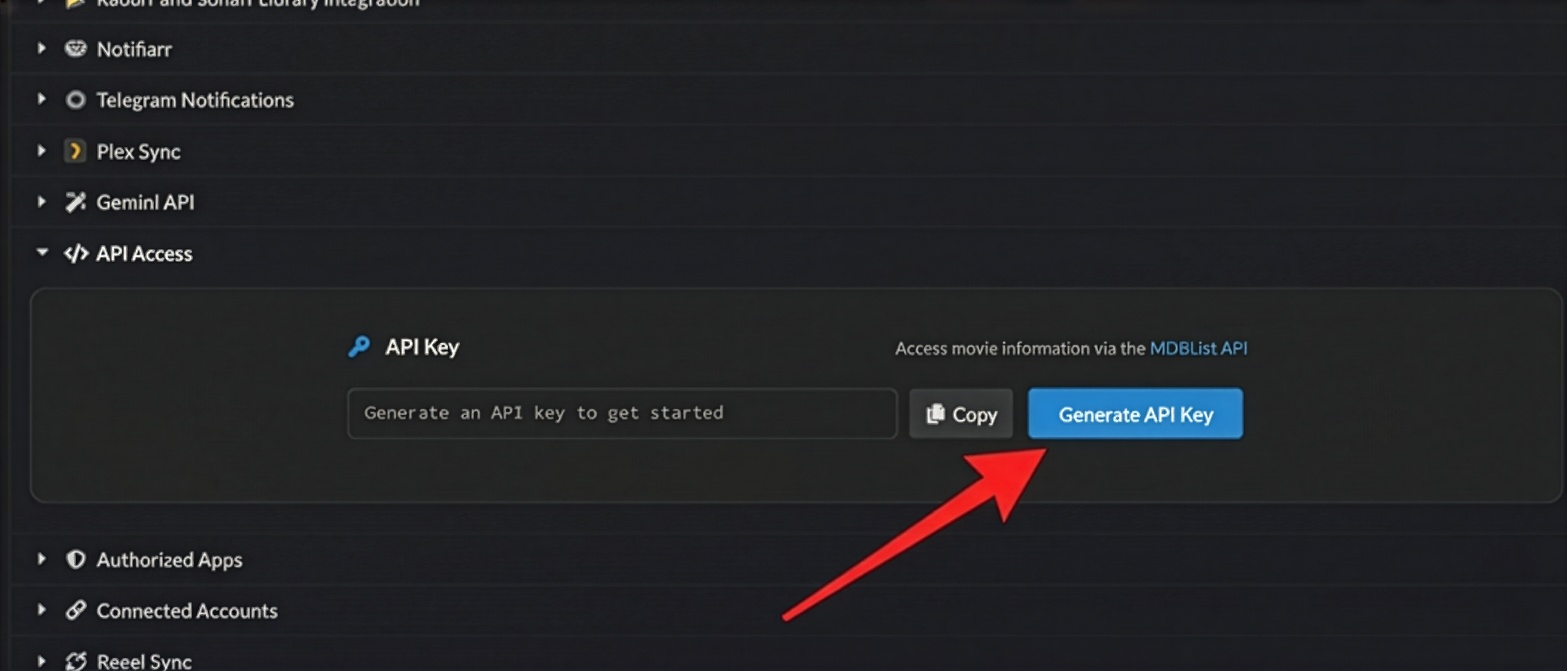
Task: Select the Telegram Notifications label
Action: 195,100
